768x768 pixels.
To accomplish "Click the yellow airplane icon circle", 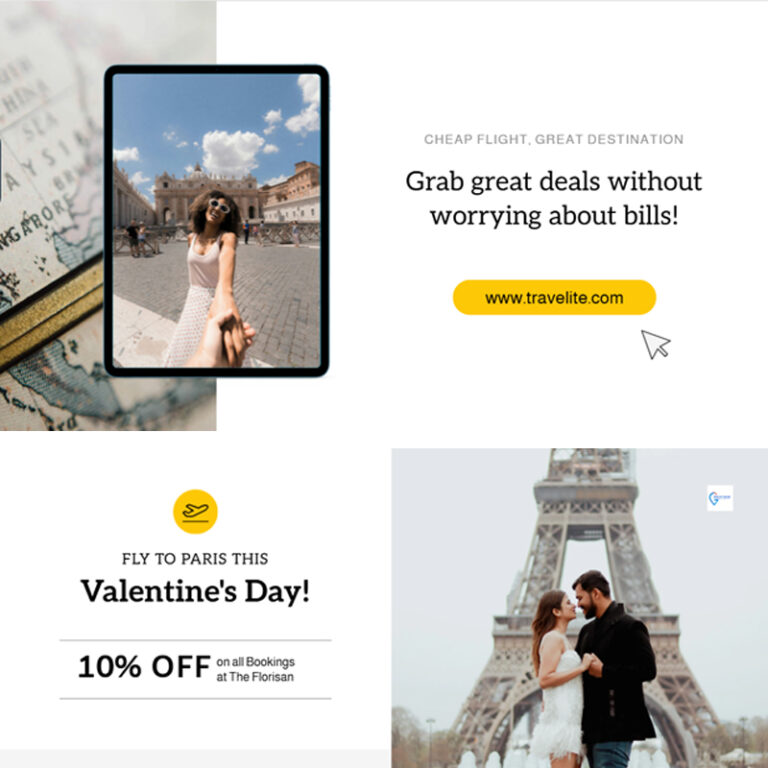I will [195, 511].
